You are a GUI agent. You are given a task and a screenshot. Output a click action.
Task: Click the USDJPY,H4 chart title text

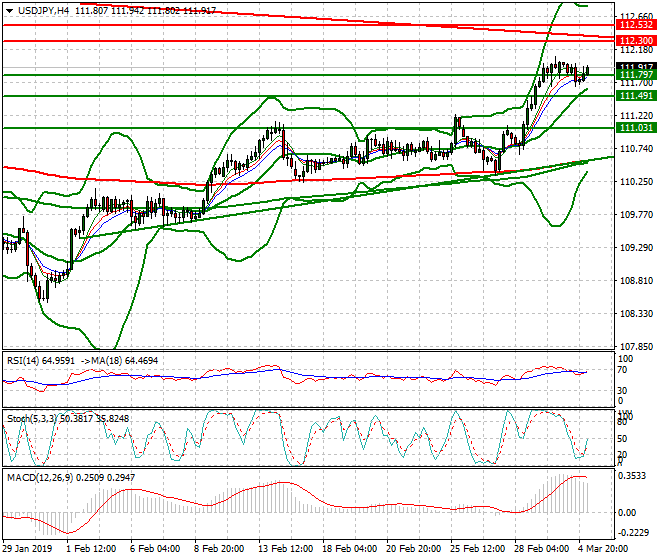point(43,11)
